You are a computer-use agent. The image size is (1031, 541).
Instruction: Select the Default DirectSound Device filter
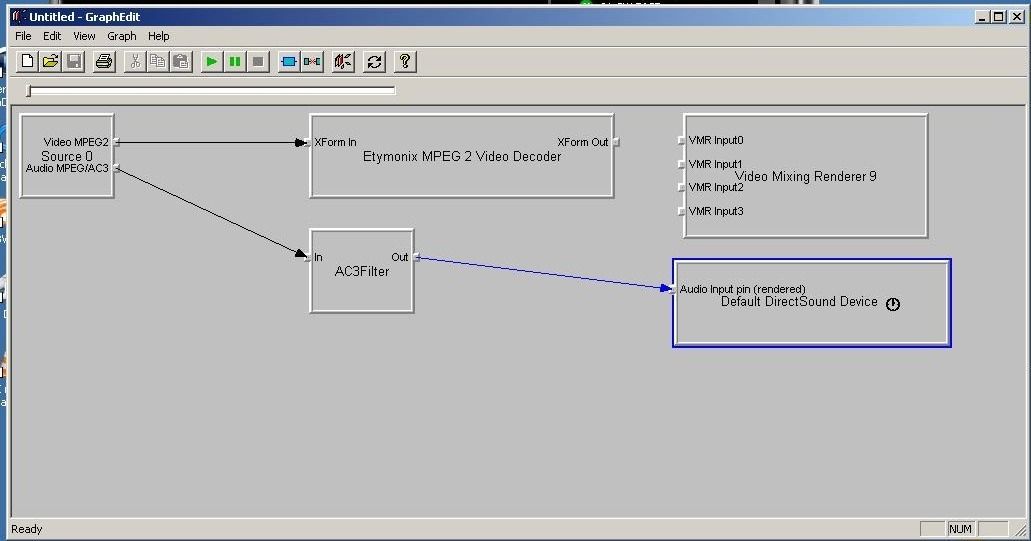pos(811,303)
